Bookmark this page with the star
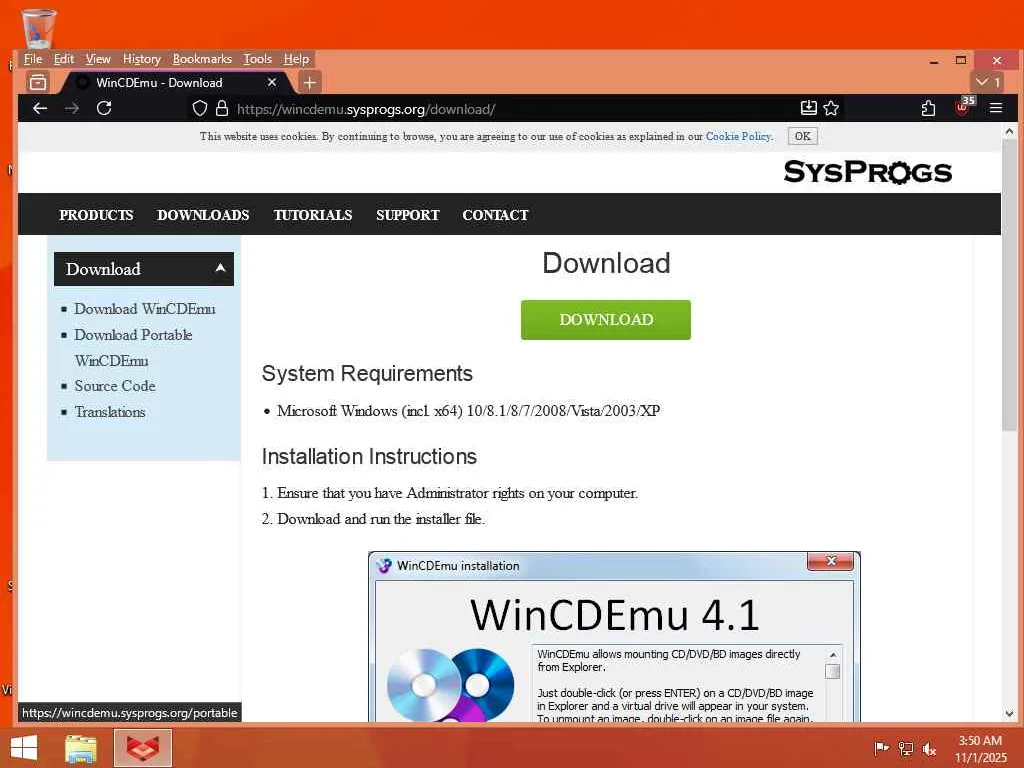 [831, 108]
